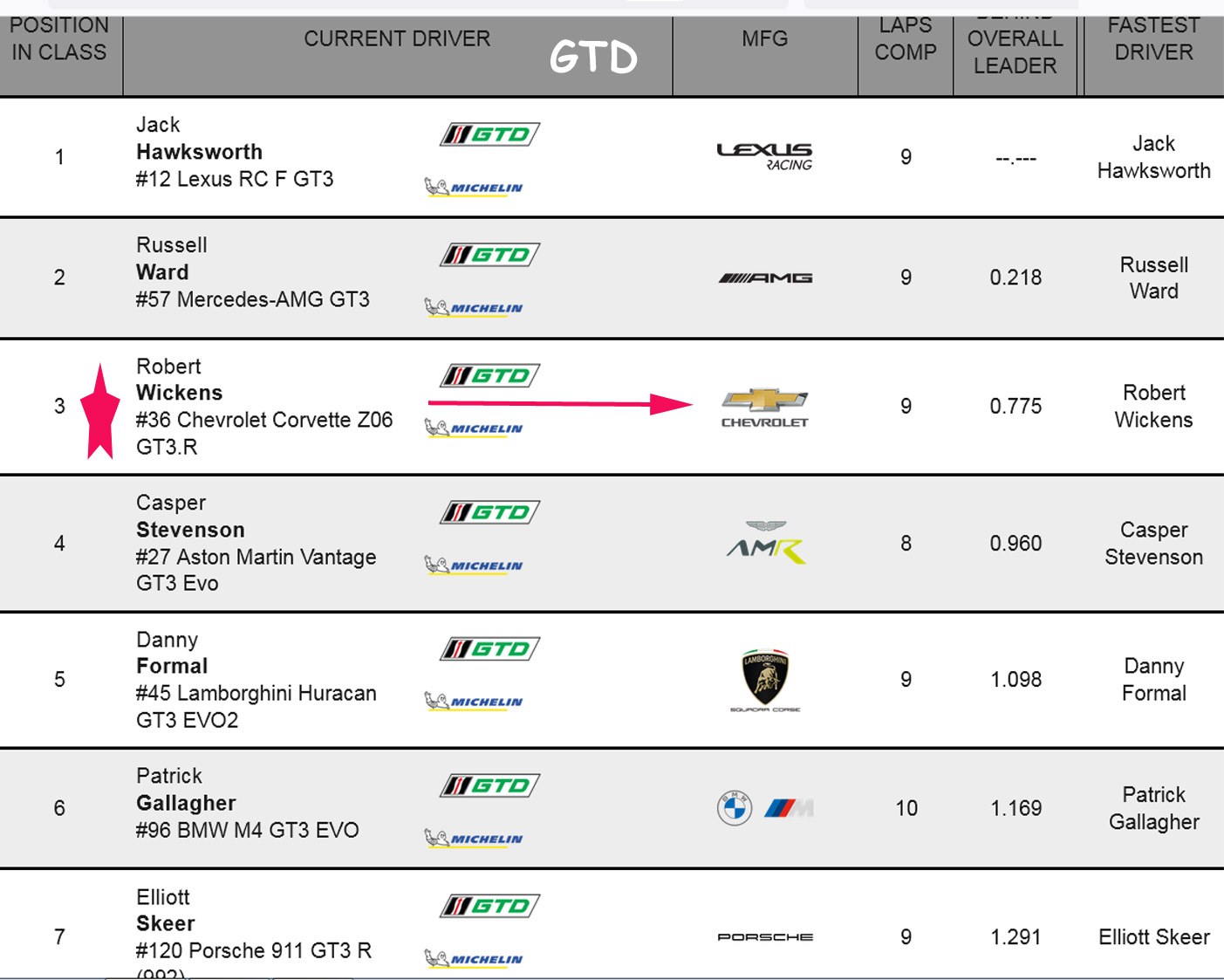Click the Porsche wordmark logo

coord(765,936)
